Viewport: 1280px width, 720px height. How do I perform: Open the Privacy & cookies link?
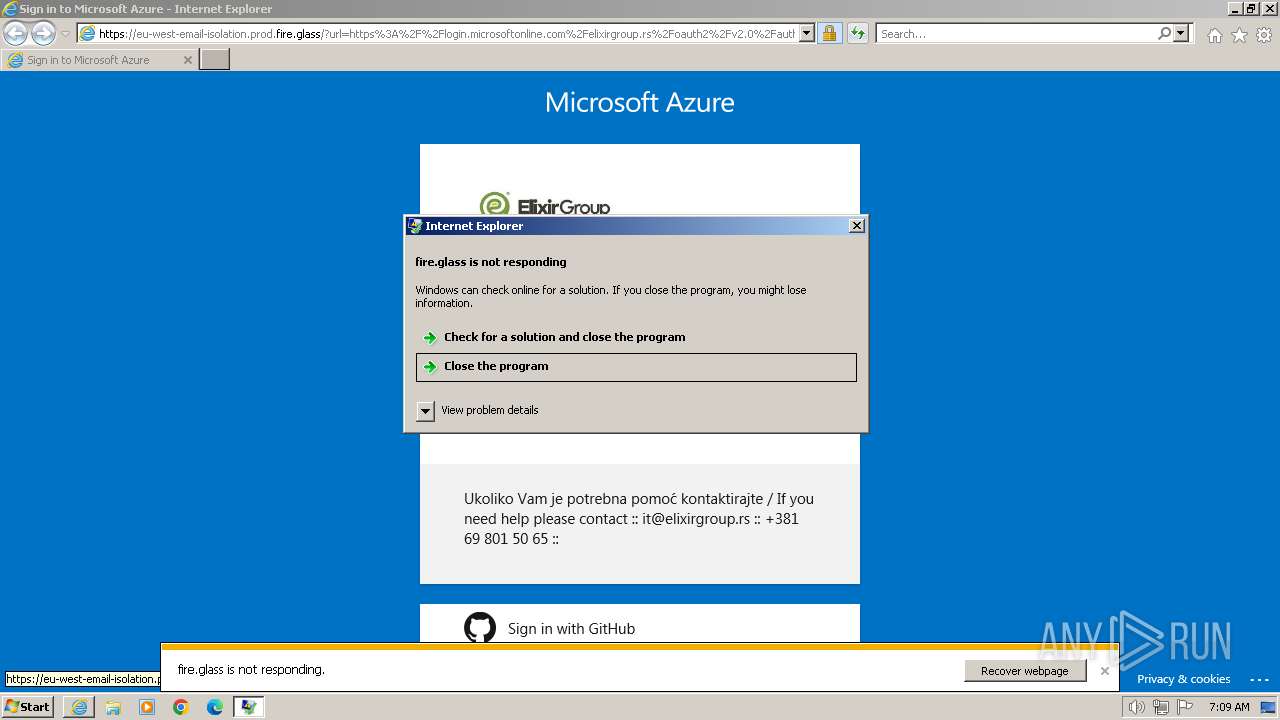(1183, 679)
